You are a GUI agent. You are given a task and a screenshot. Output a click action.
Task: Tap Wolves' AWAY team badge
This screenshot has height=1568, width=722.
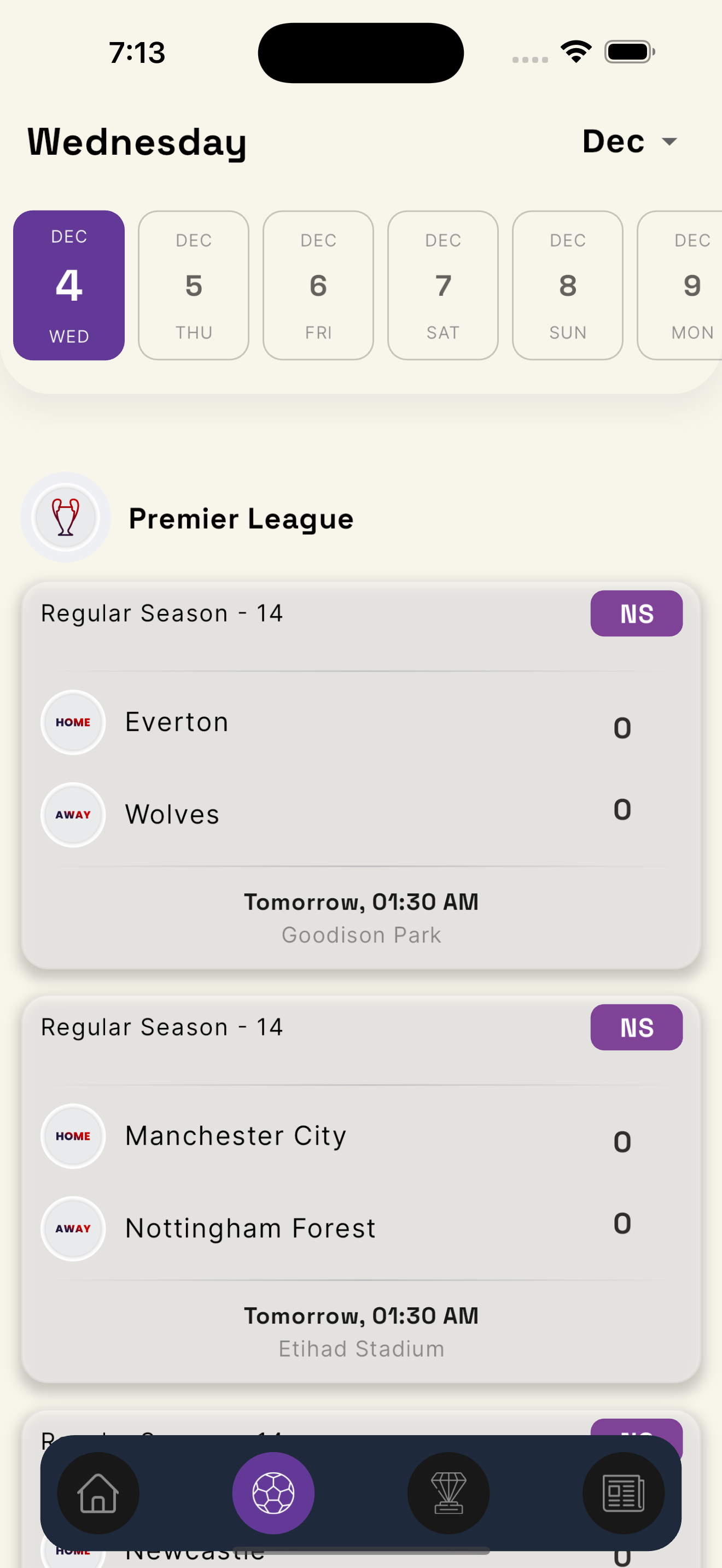pos(73,815)
